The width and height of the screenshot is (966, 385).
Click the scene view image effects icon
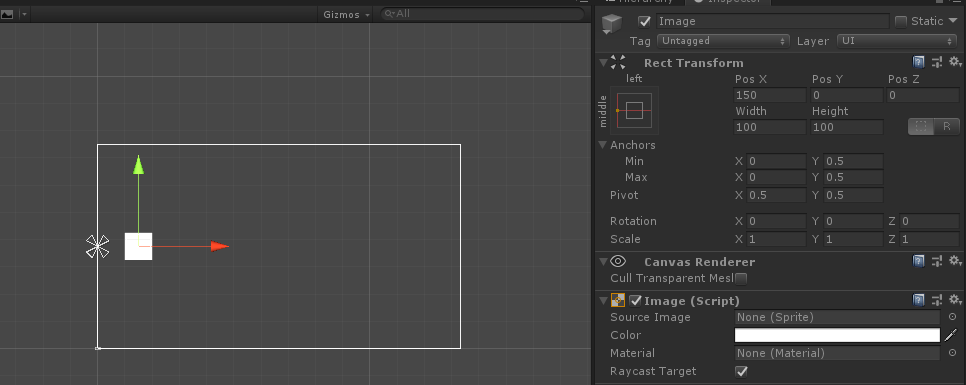(x=7, y=14)
